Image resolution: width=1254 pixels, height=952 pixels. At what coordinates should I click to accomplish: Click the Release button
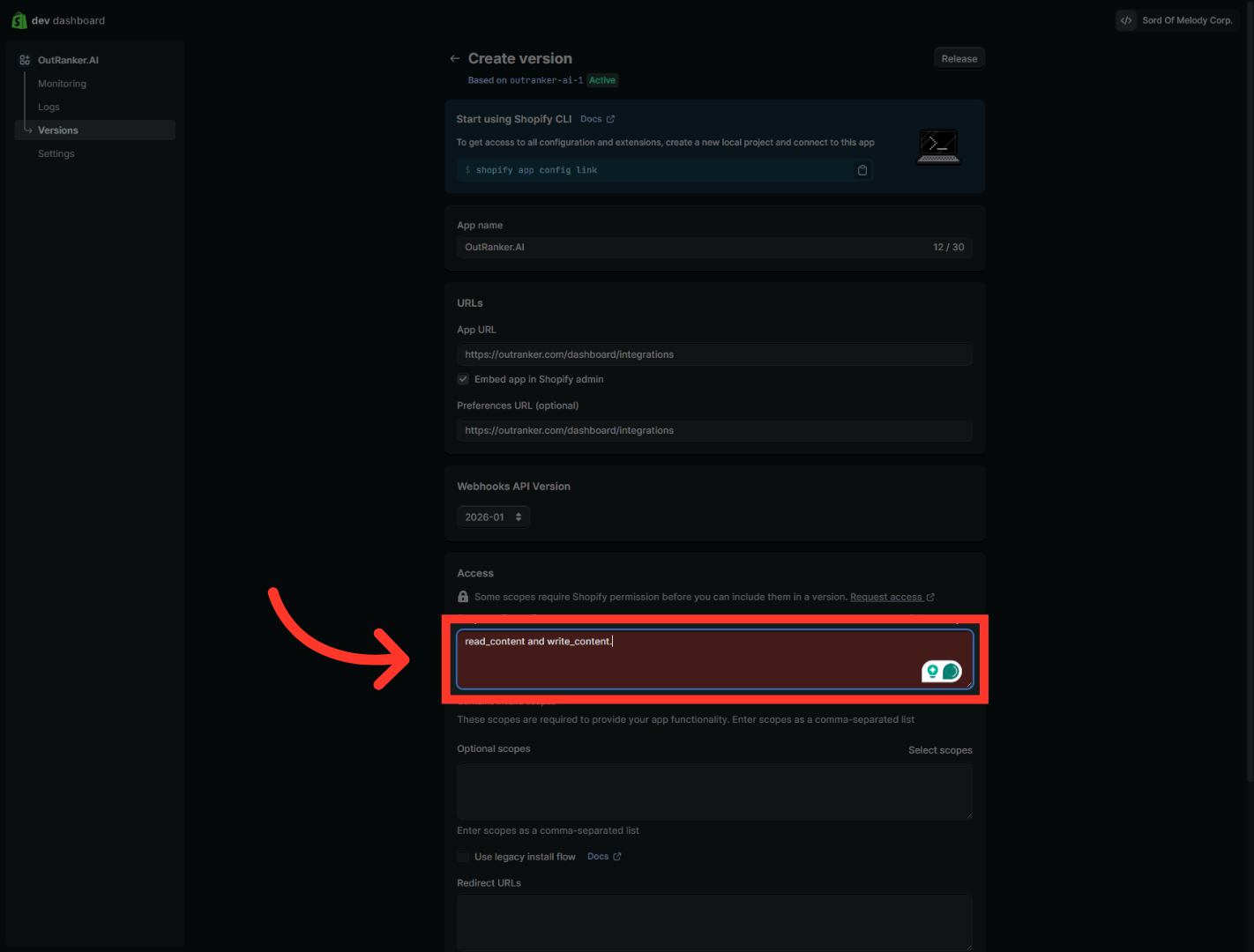[959, 59]
